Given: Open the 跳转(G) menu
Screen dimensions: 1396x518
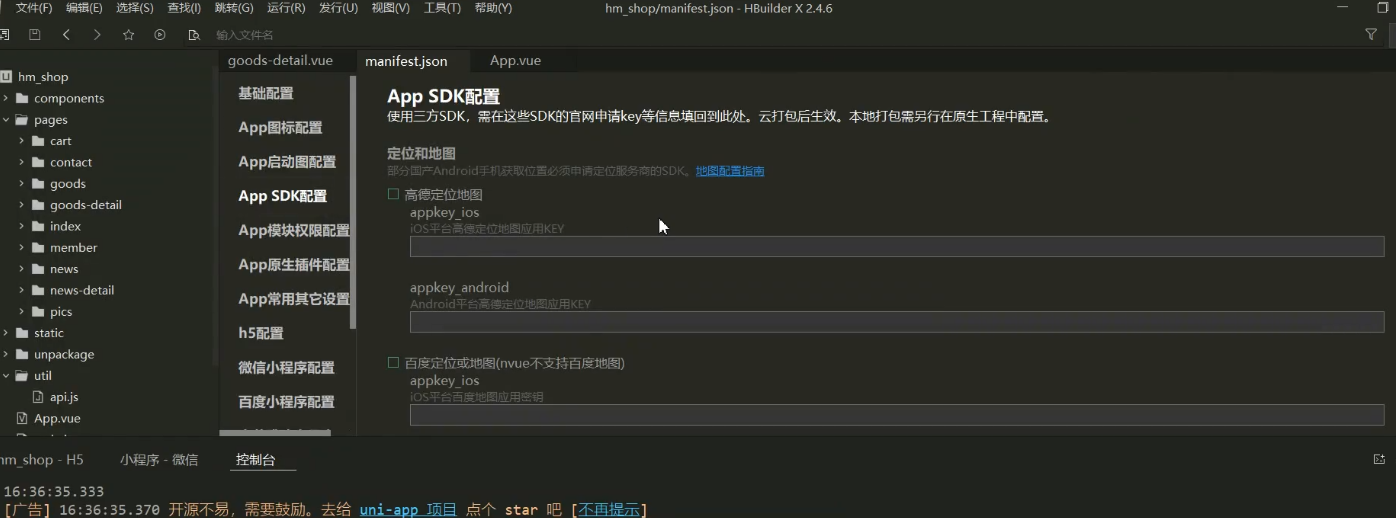Looking at the screenshot, I should 234,8.
